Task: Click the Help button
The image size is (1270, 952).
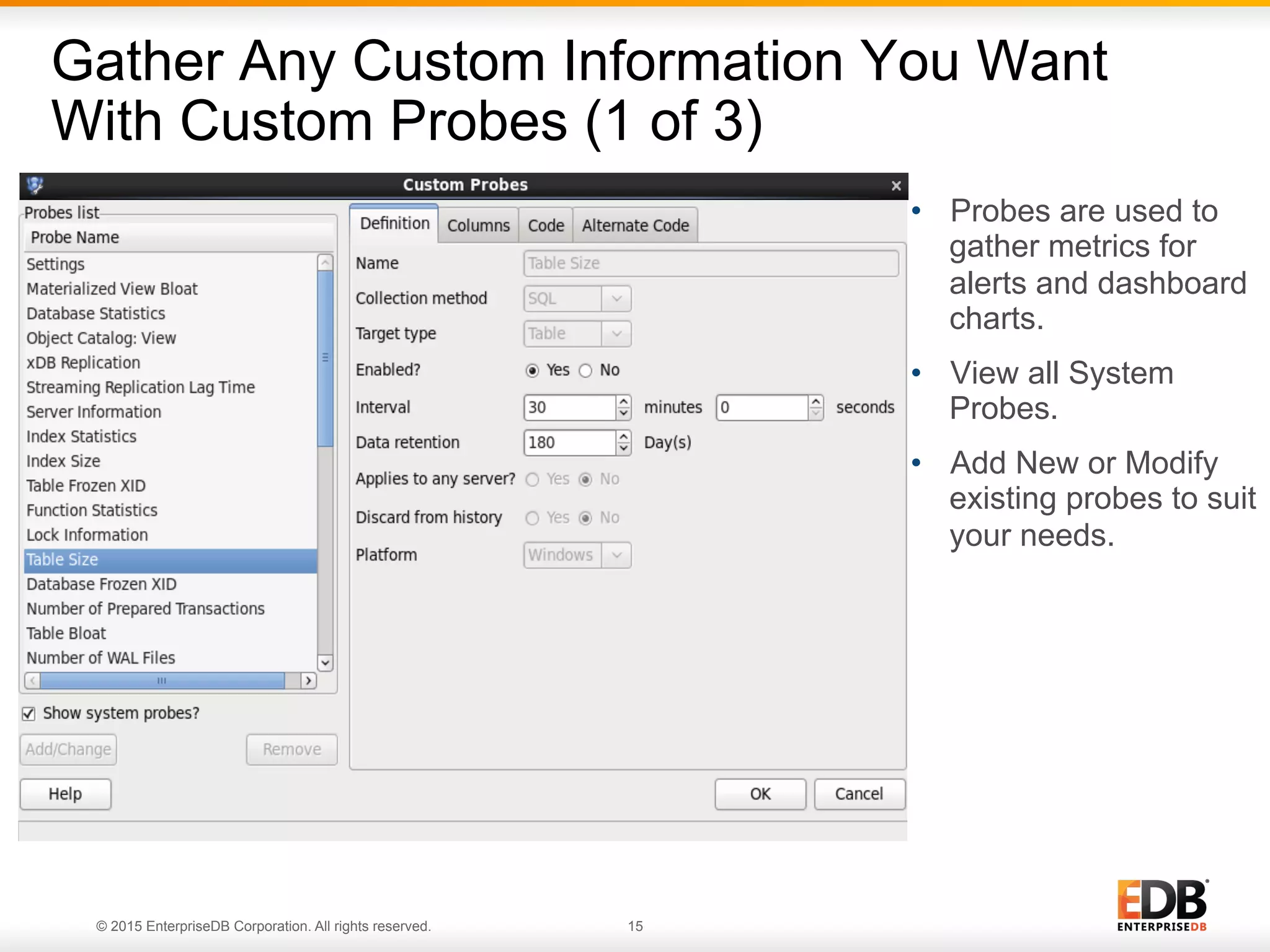Action: (x=65, y=794)
